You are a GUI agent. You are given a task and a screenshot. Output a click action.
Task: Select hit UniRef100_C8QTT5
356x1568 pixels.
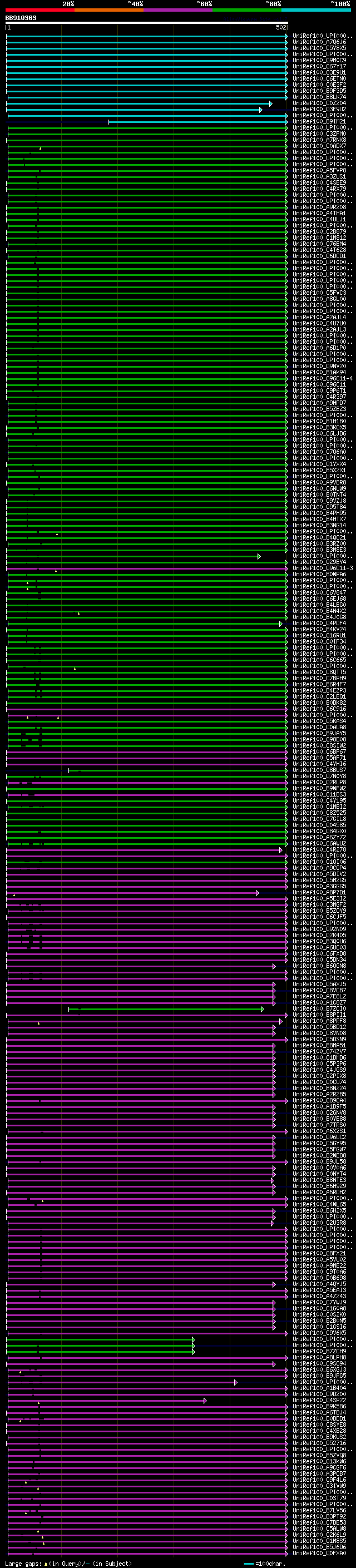point(319,672)
